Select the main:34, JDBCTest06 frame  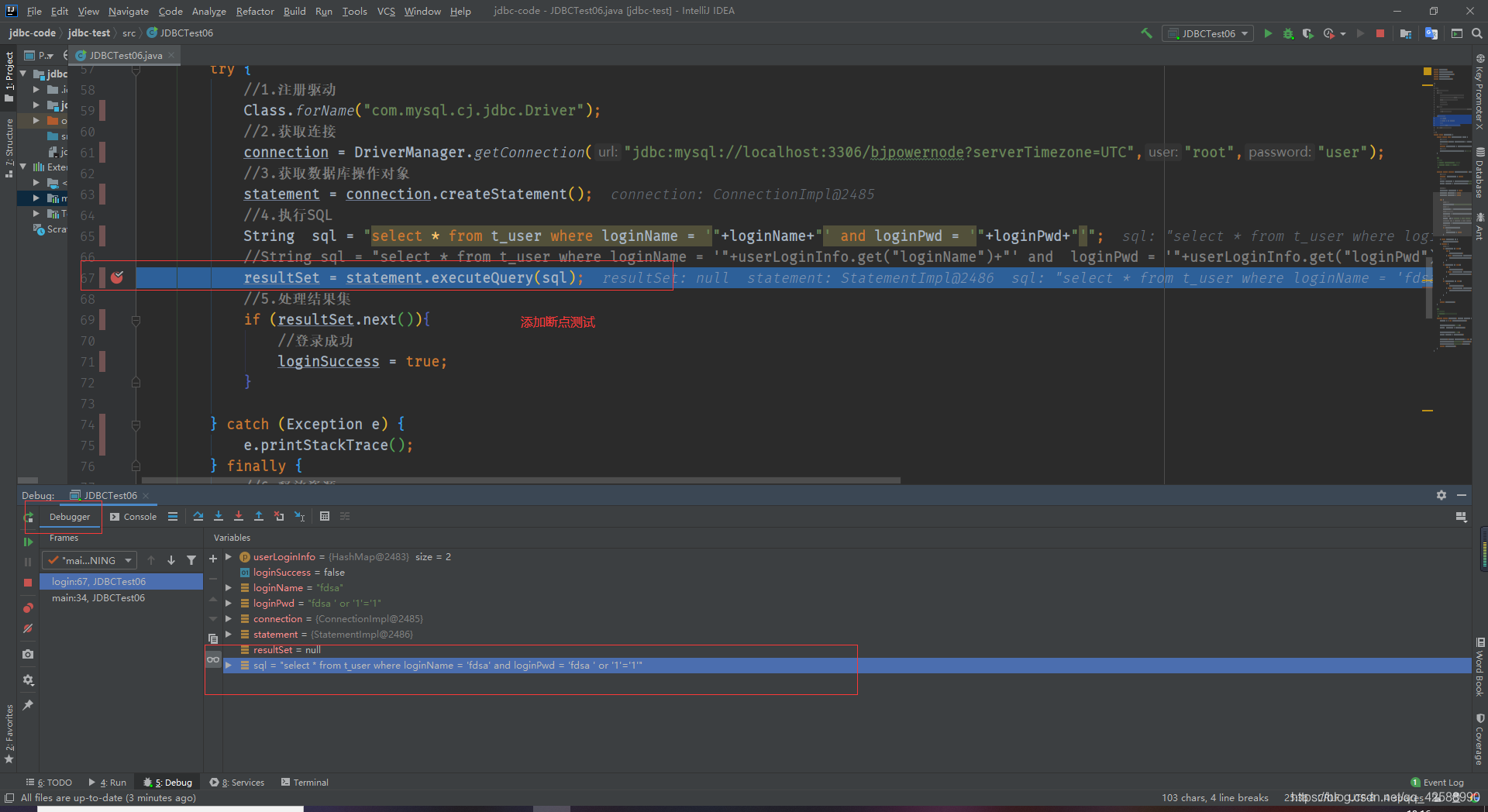point(121,598)
